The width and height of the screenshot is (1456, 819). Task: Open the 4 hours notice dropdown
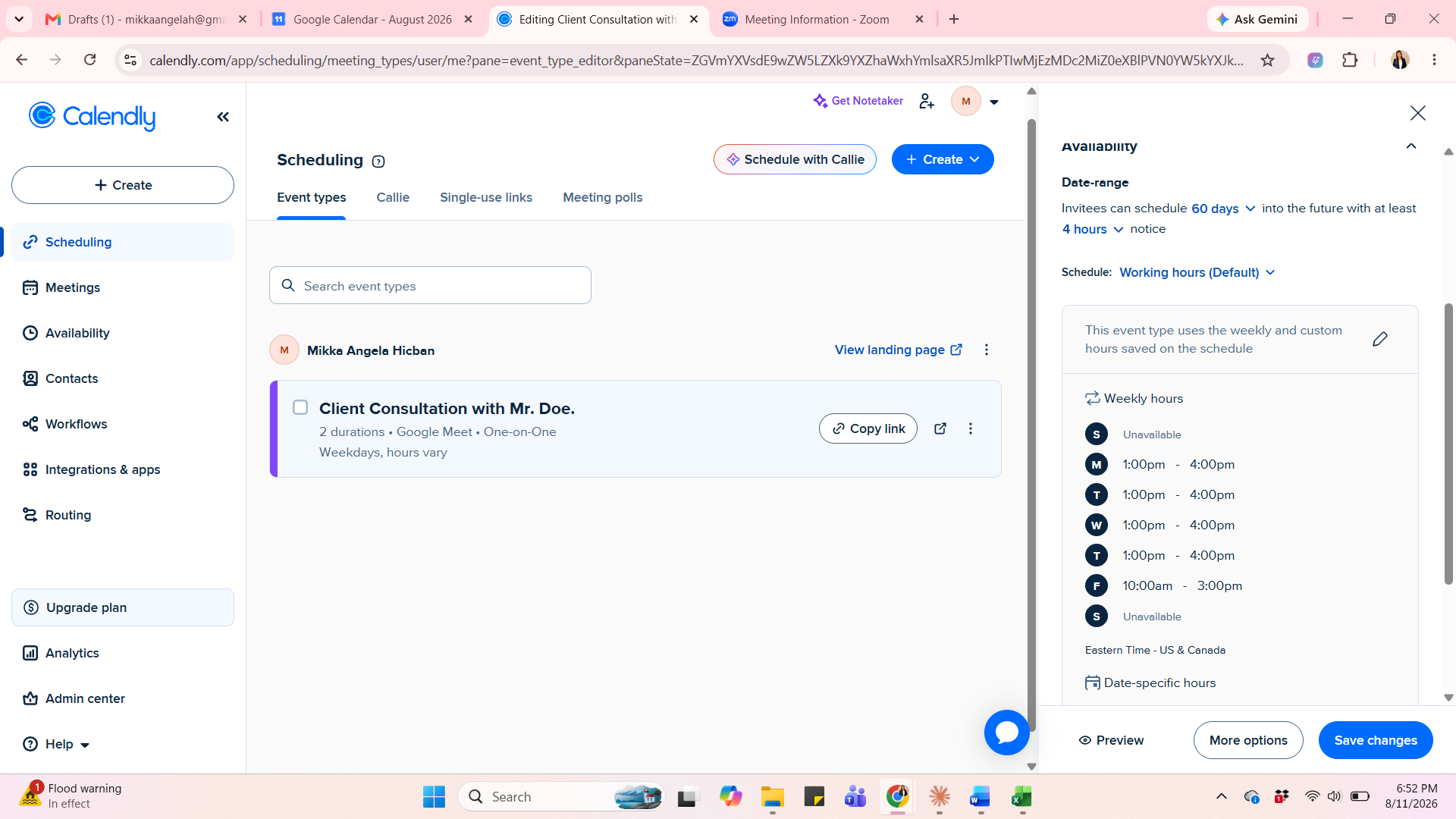[1092, 229]
